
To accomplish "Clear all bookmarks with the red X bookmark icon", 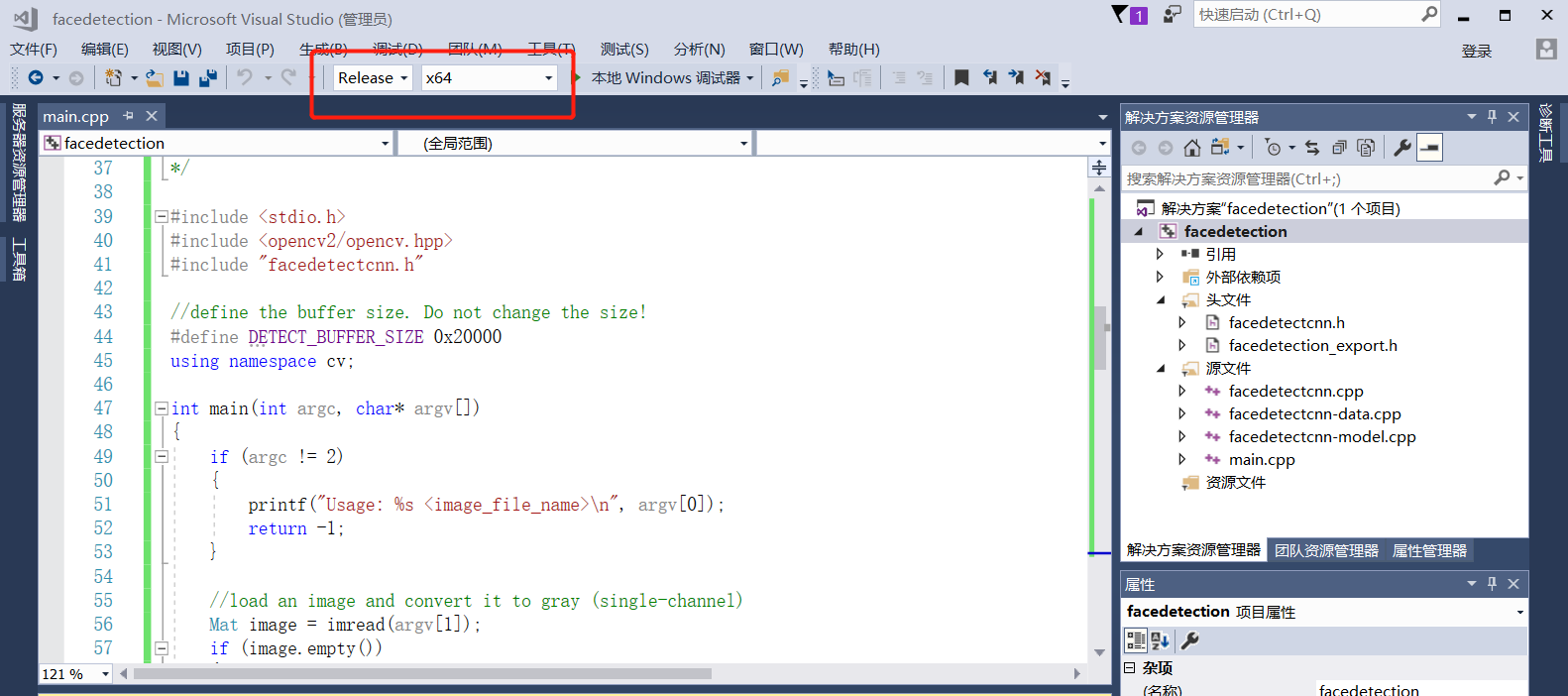I will pos(1043,77).
